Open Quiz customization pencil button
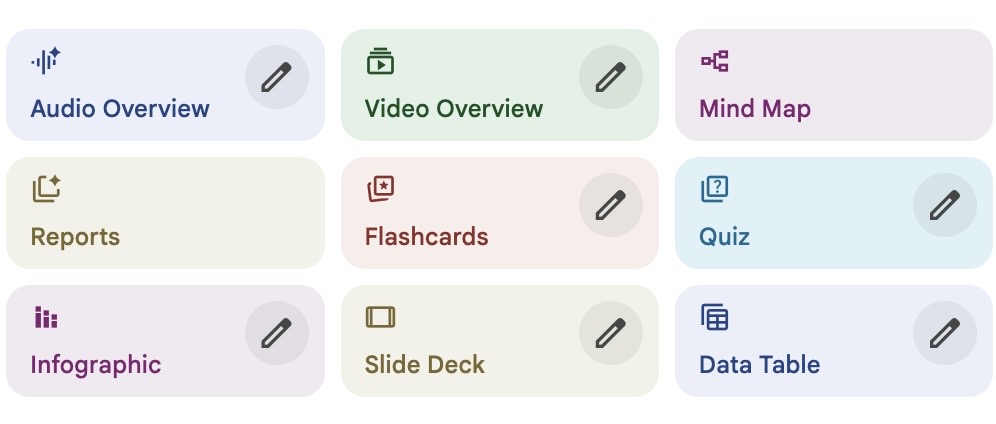996x424 pixels. coord(944,205)
